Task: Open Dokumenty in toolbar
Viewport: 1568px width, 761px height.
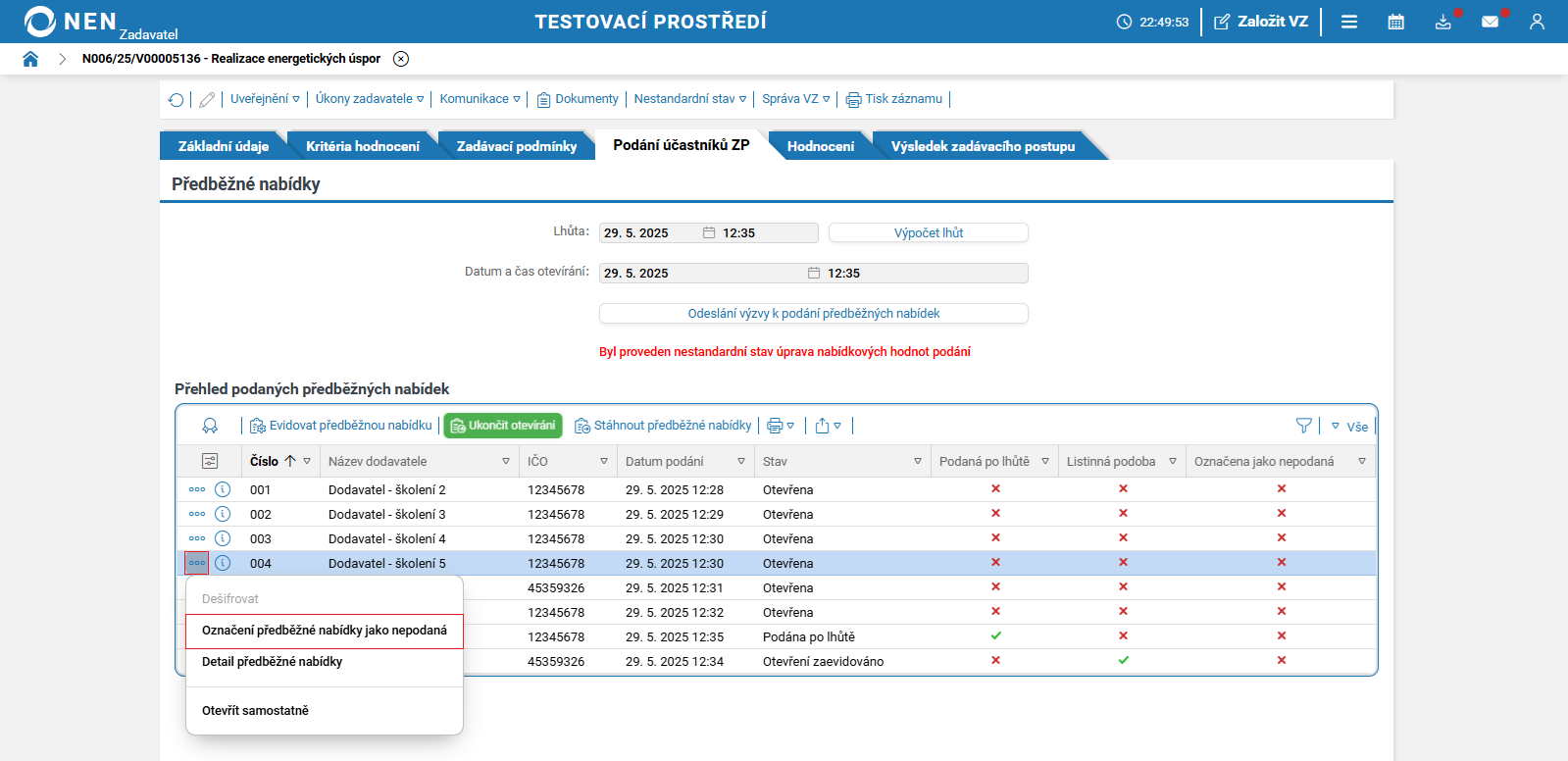Action: 578,99
